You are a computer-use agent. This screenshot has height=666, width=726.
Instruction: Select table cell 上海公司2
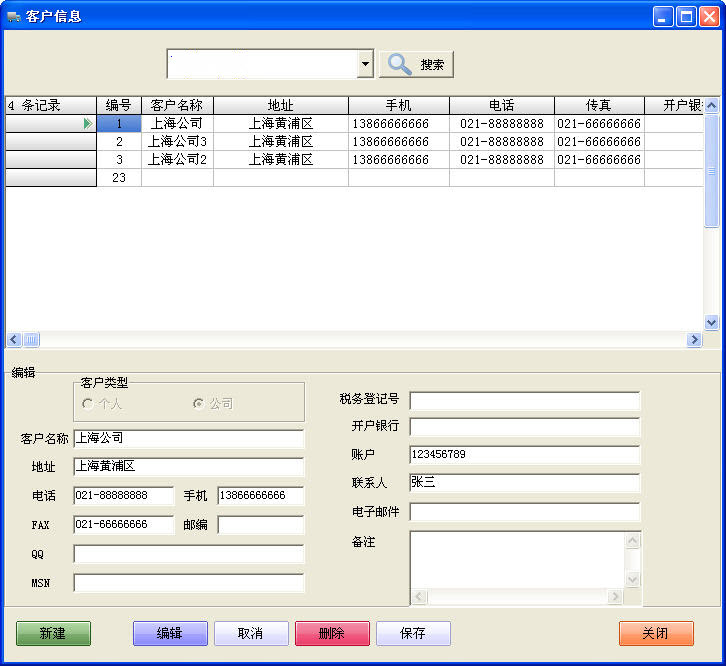(x=177, y=159)
